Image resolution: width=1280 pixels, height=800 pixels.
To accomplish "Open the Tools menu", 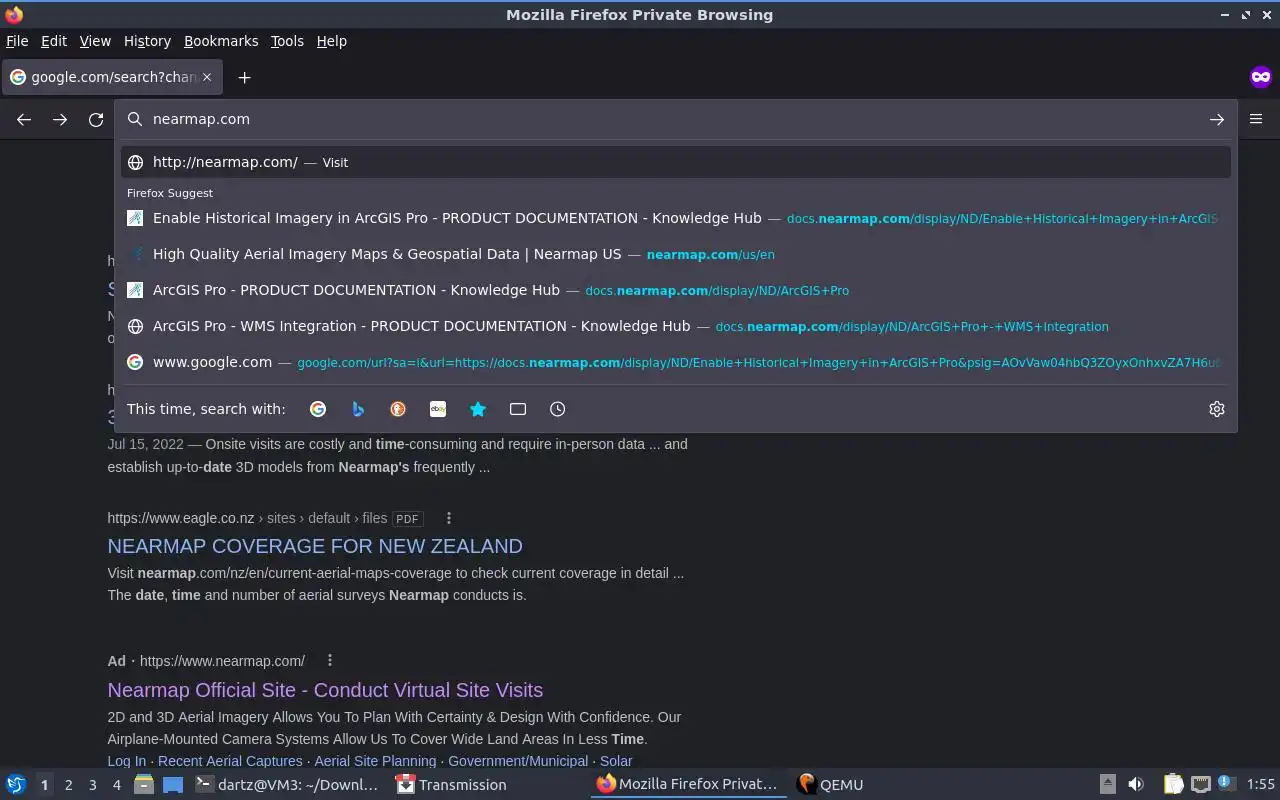I will coord(287,41).
